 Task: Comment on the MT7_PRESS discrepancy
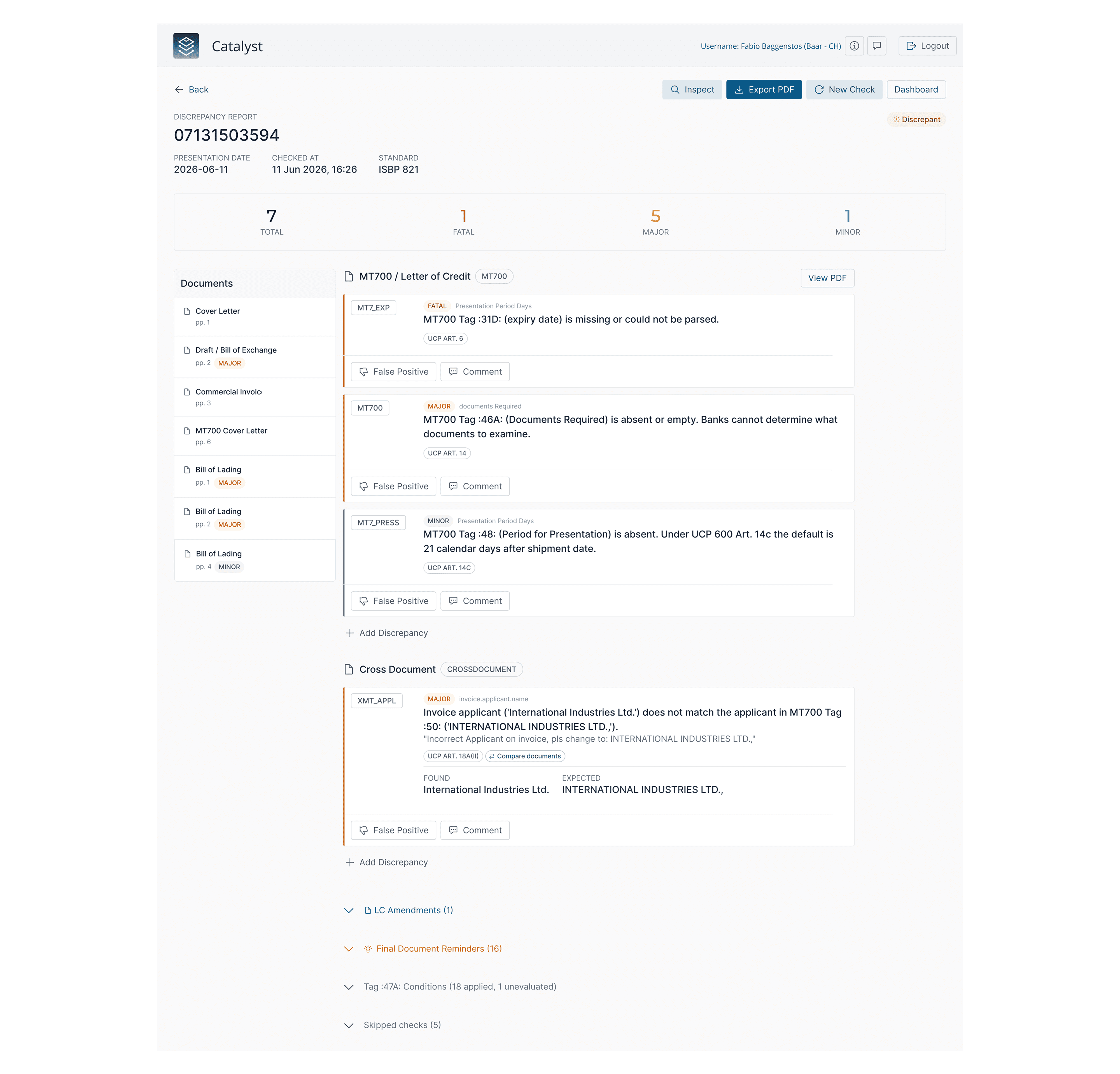(475, 601)
